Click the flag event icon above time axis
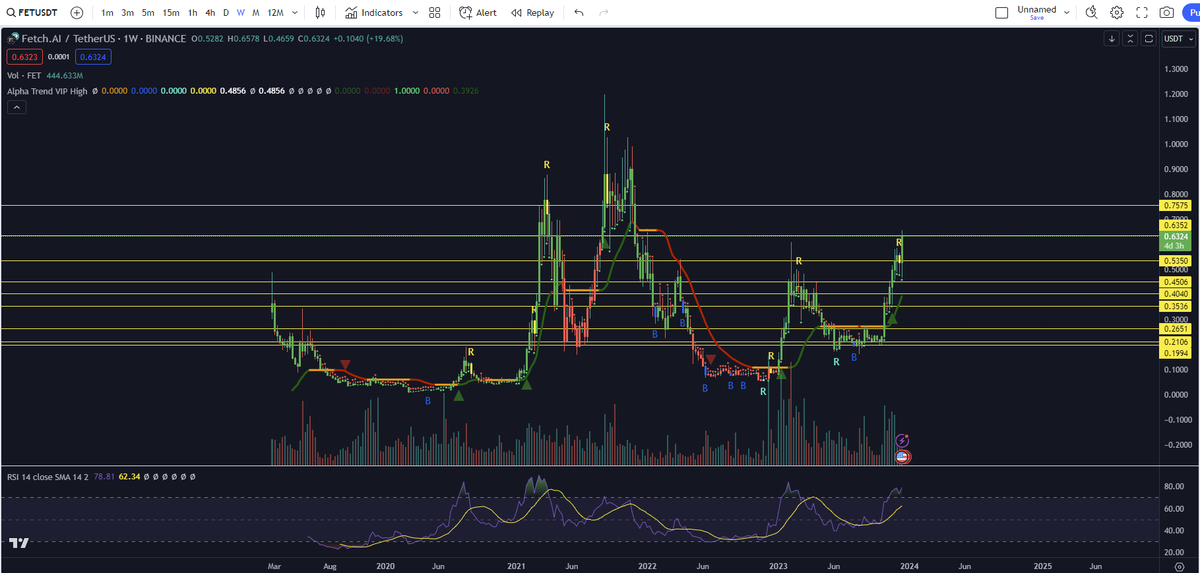Screen dimensions: 1200x573 (902, 456)
